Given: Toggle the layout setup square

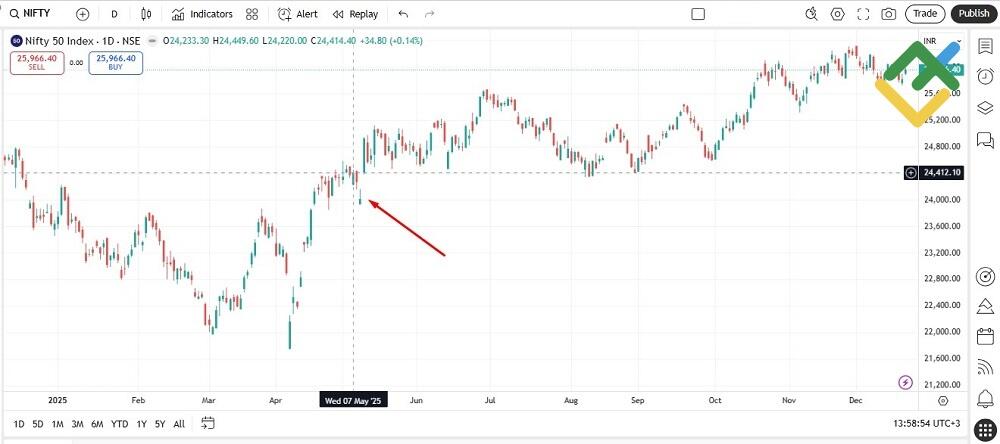Looking at the screenshot, I should 698,14.
